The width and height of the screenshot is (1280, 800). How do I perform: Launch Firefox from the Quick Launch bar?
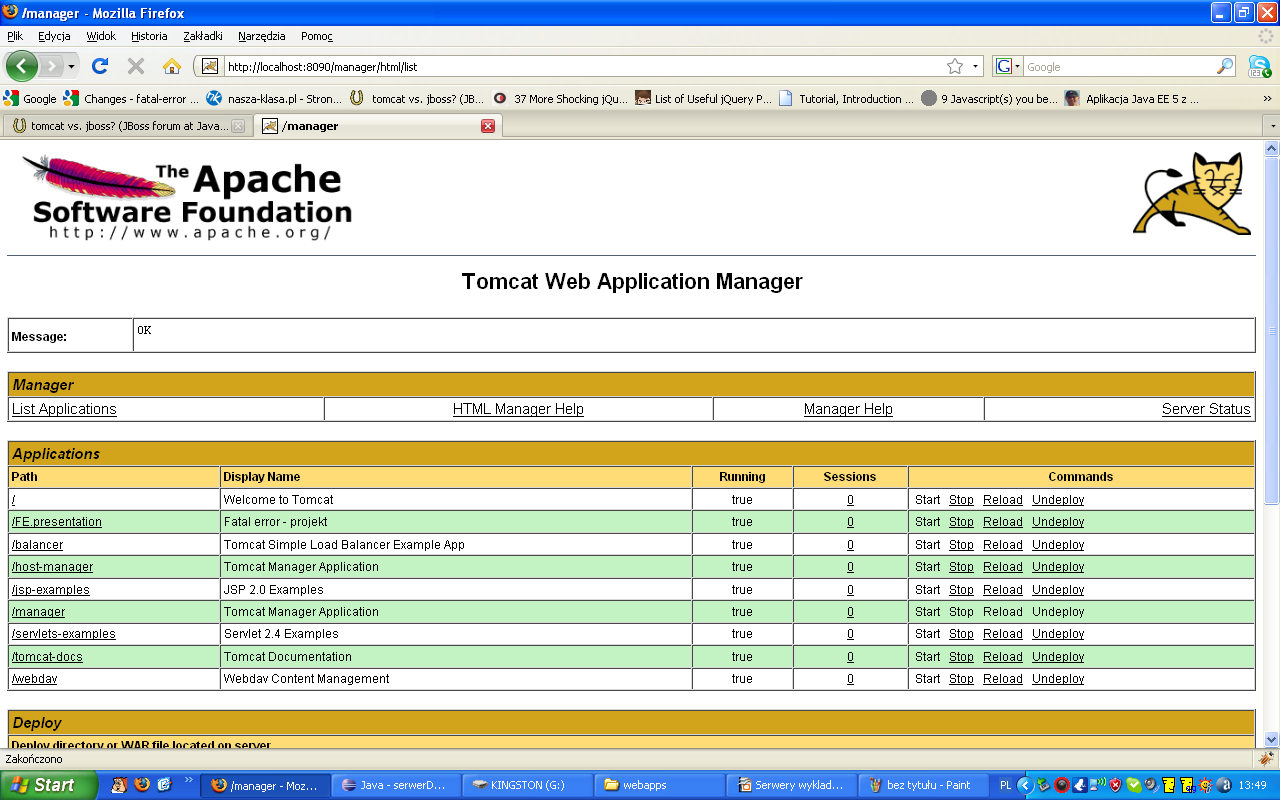(x=142, y=785)
